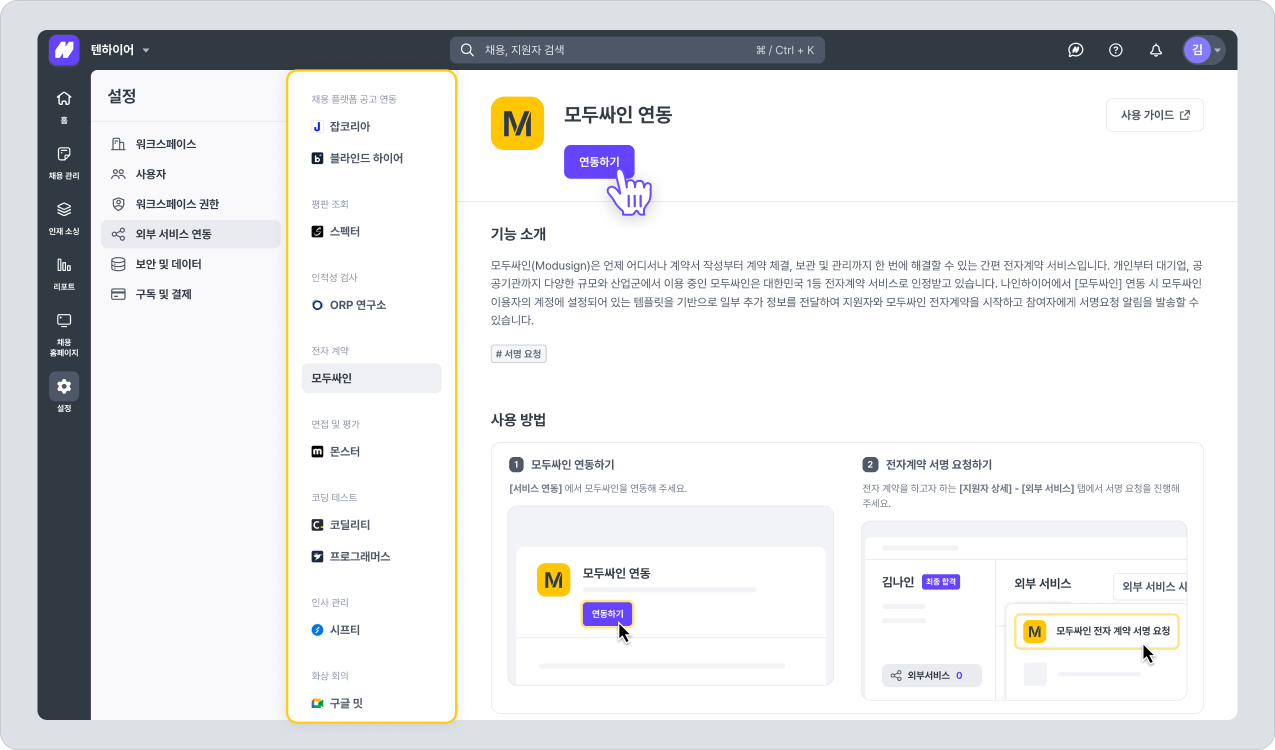Select 구독 및 결제 settings menu item
Image resolution: width=1275 pixels, height=750 pixels.
coord(190,294)
